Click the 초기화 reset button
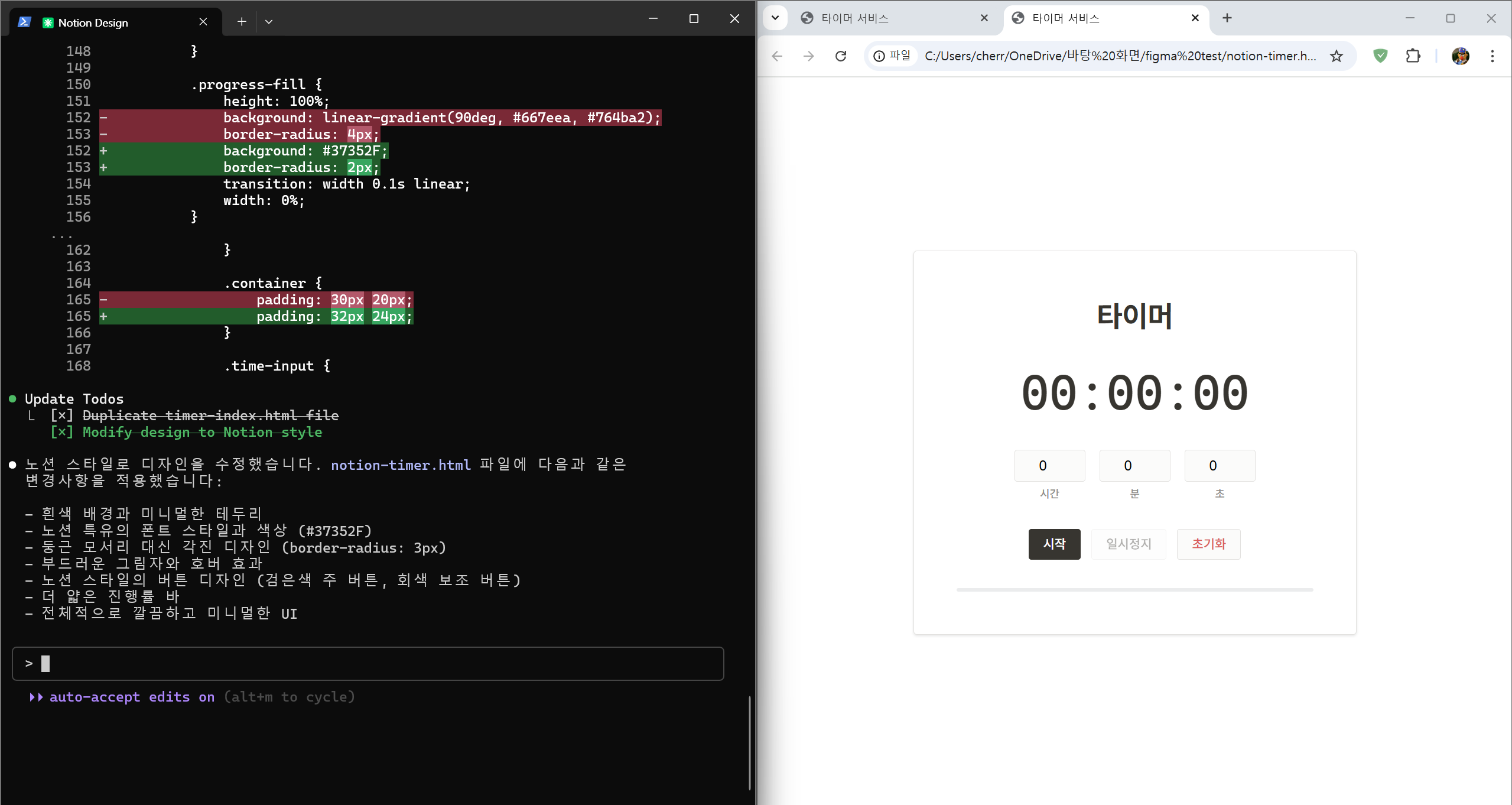The height and width of the screenshot is (805, 1512). coord(1208,544)
